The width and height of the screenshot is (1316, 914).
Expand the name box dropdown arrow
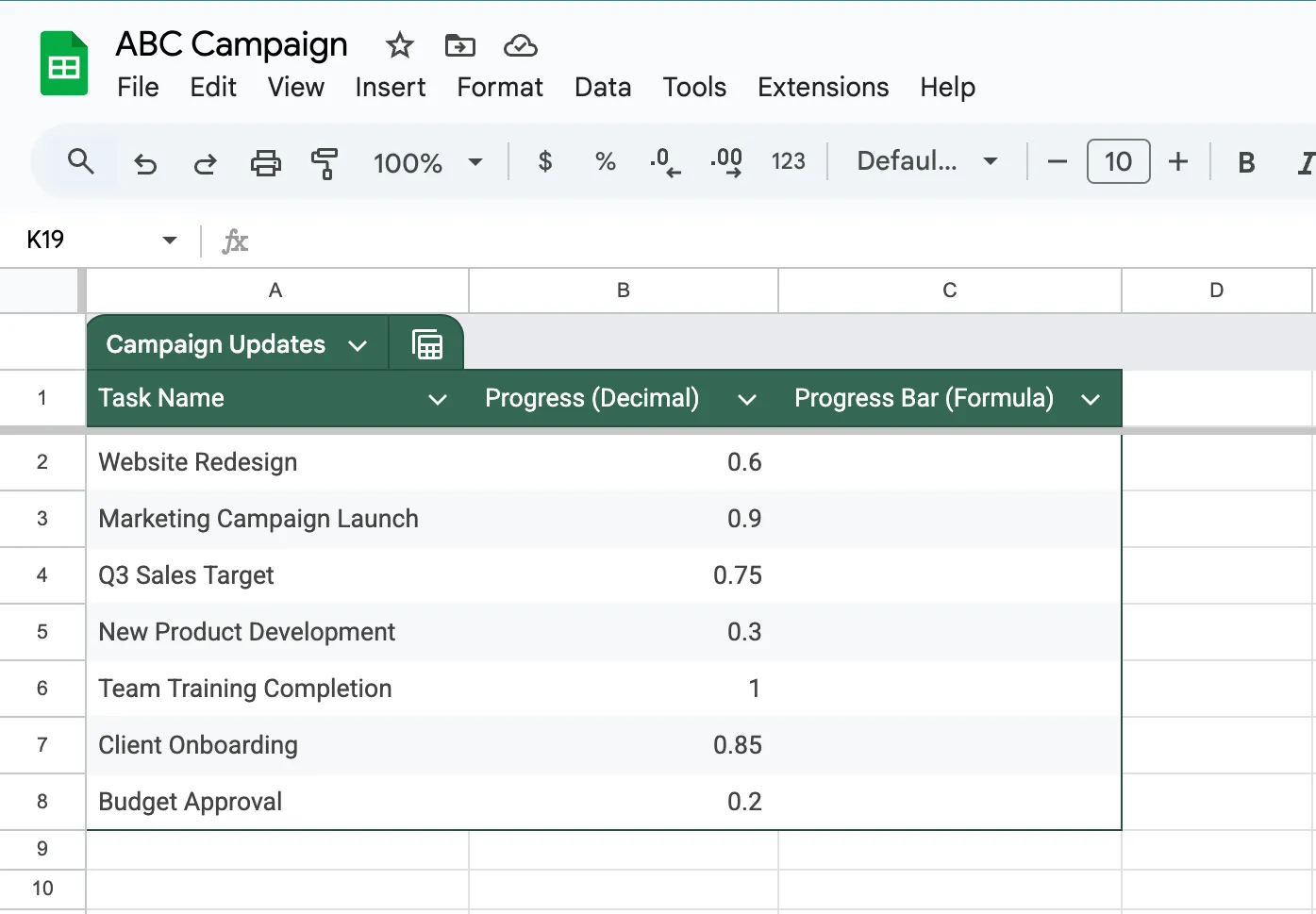click(170, 241)
